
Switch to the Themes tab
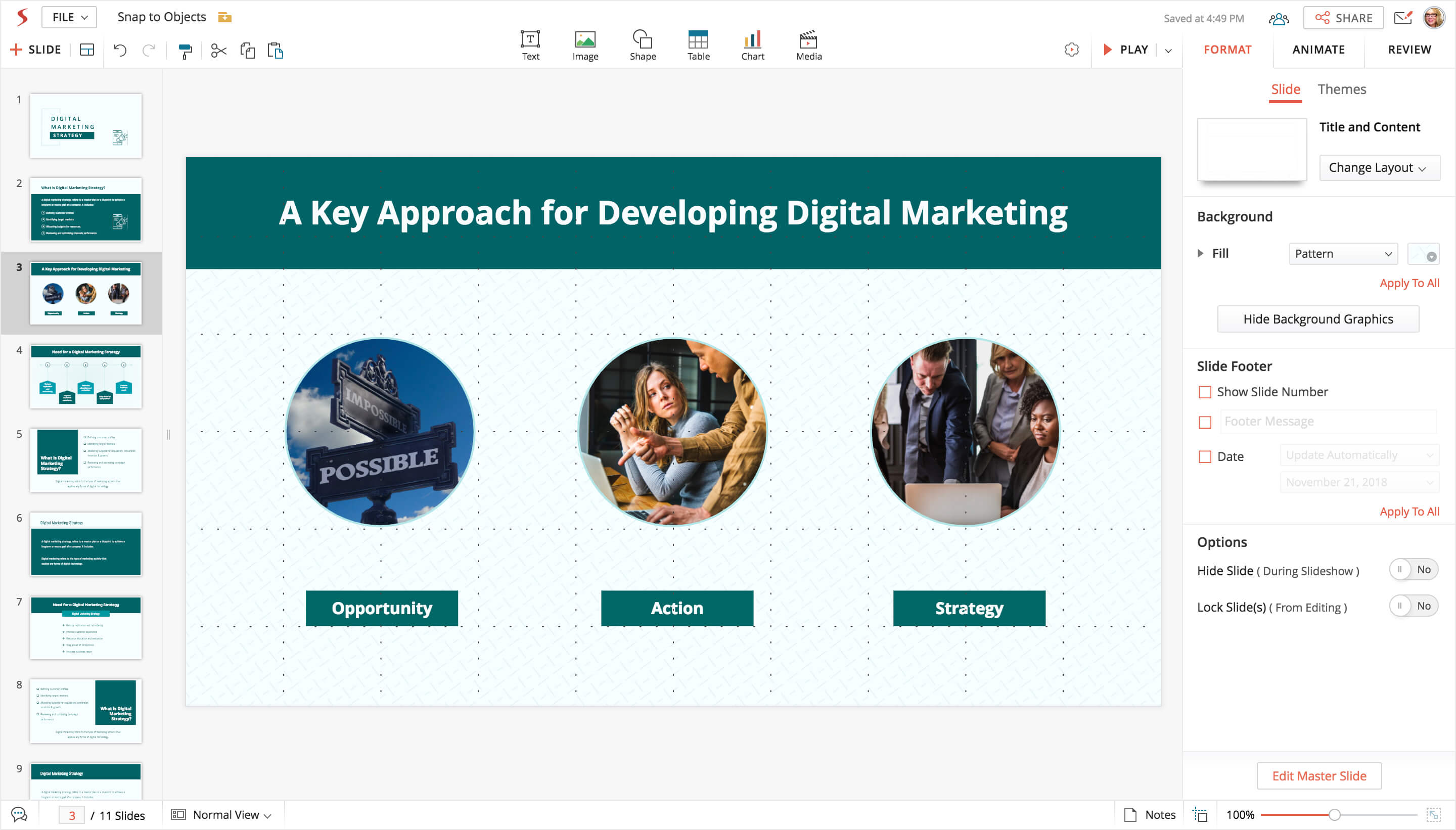1341,89
